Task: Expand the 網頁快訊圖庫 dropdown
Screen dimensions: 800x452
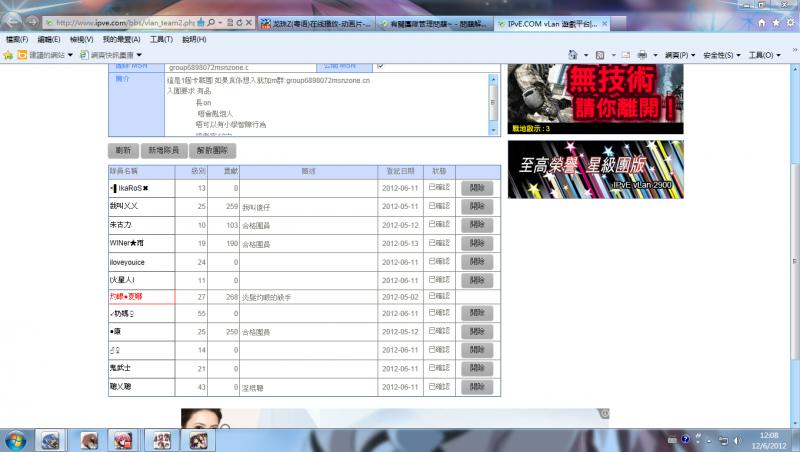Action: (x=139, y=55)
